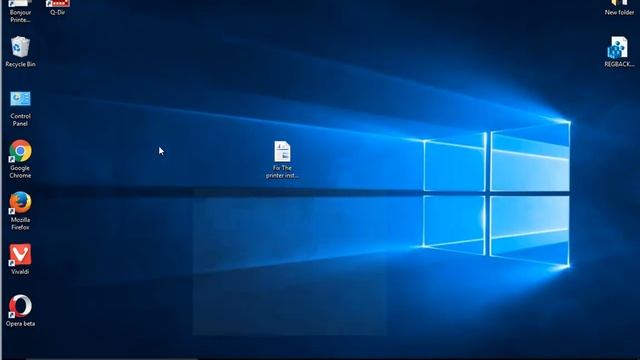Click the 'Opera beta' label text
Viewport: 640px width, 360px height.
coord(20,324)
